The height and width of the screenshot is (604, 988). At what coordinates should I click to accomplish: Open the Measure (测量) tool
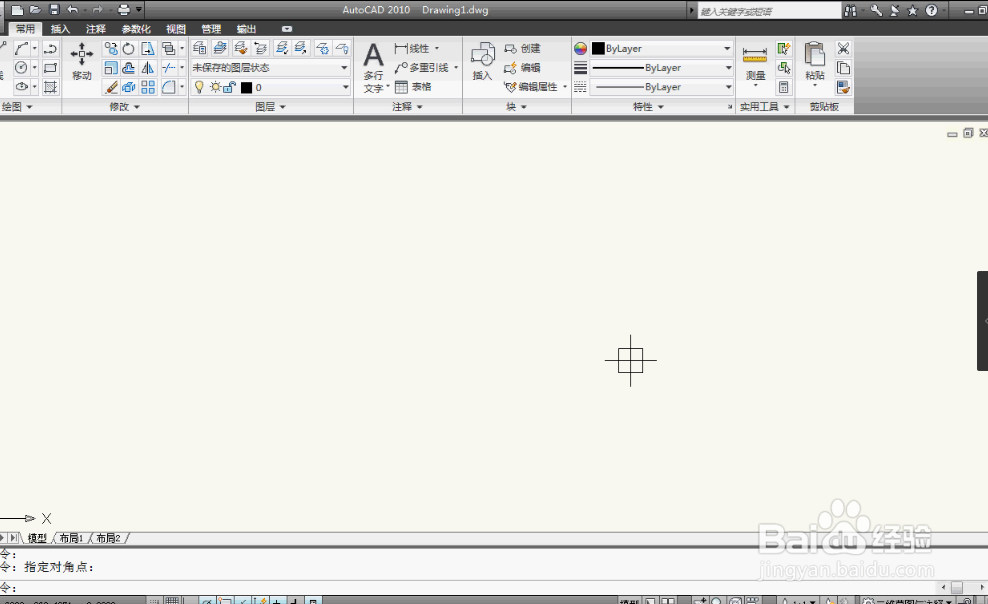[x=755, y=63]
